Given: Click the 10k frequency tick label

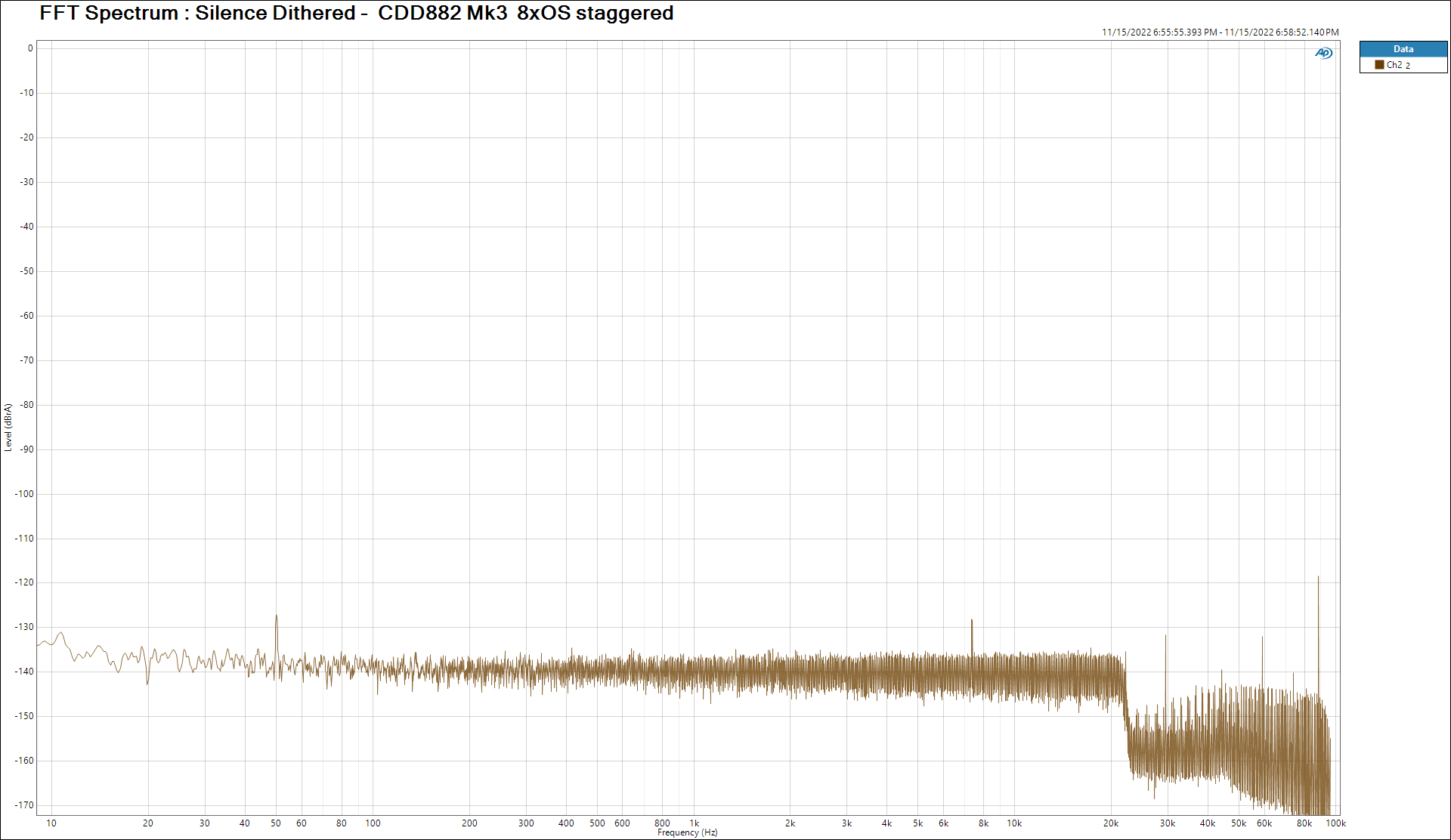Looking at the screenshot, I should click(1014, 823).
